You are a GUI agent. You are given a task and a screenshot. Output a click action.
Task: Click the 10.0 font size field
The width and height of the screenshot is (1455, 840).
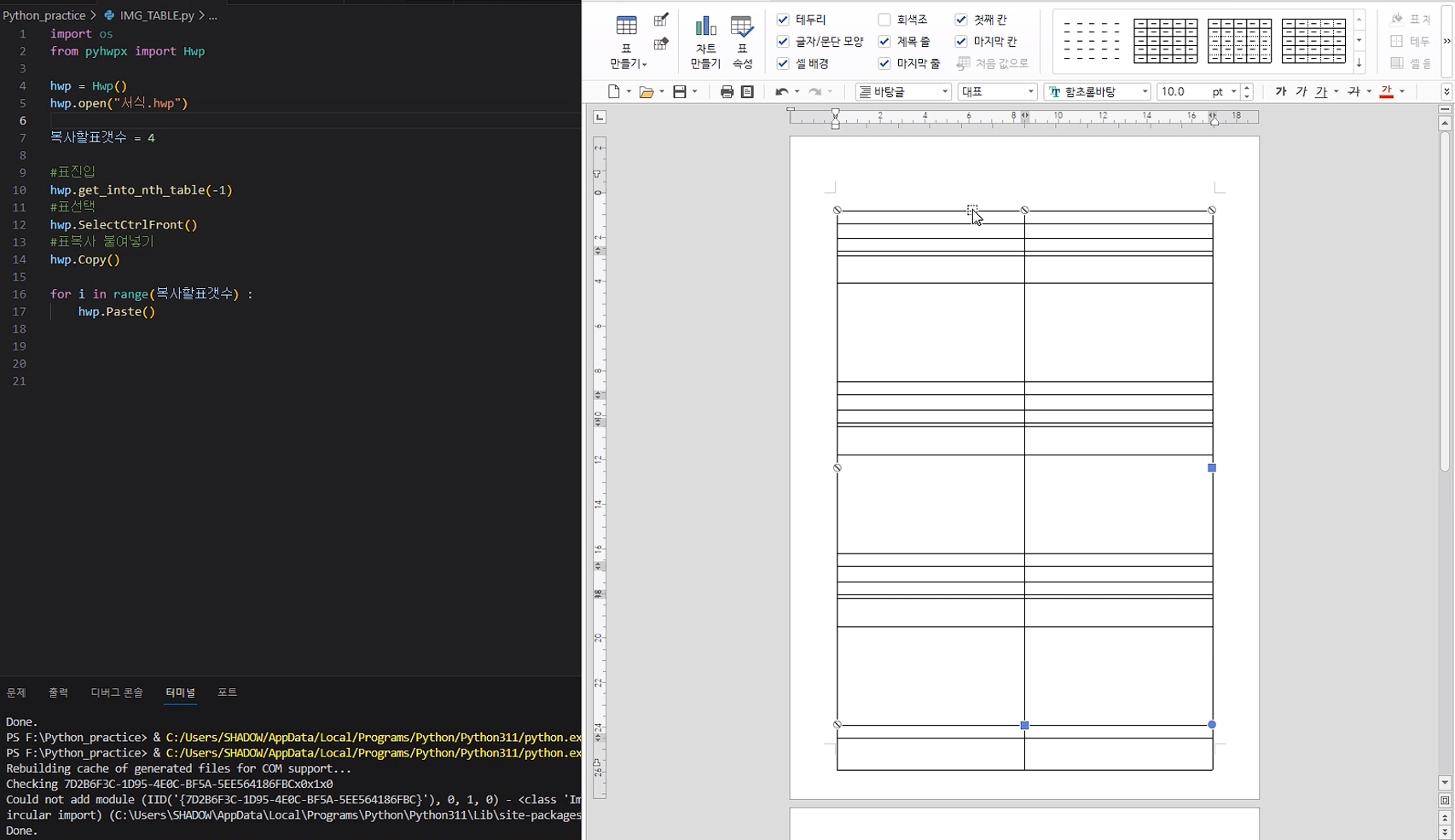1182,91
